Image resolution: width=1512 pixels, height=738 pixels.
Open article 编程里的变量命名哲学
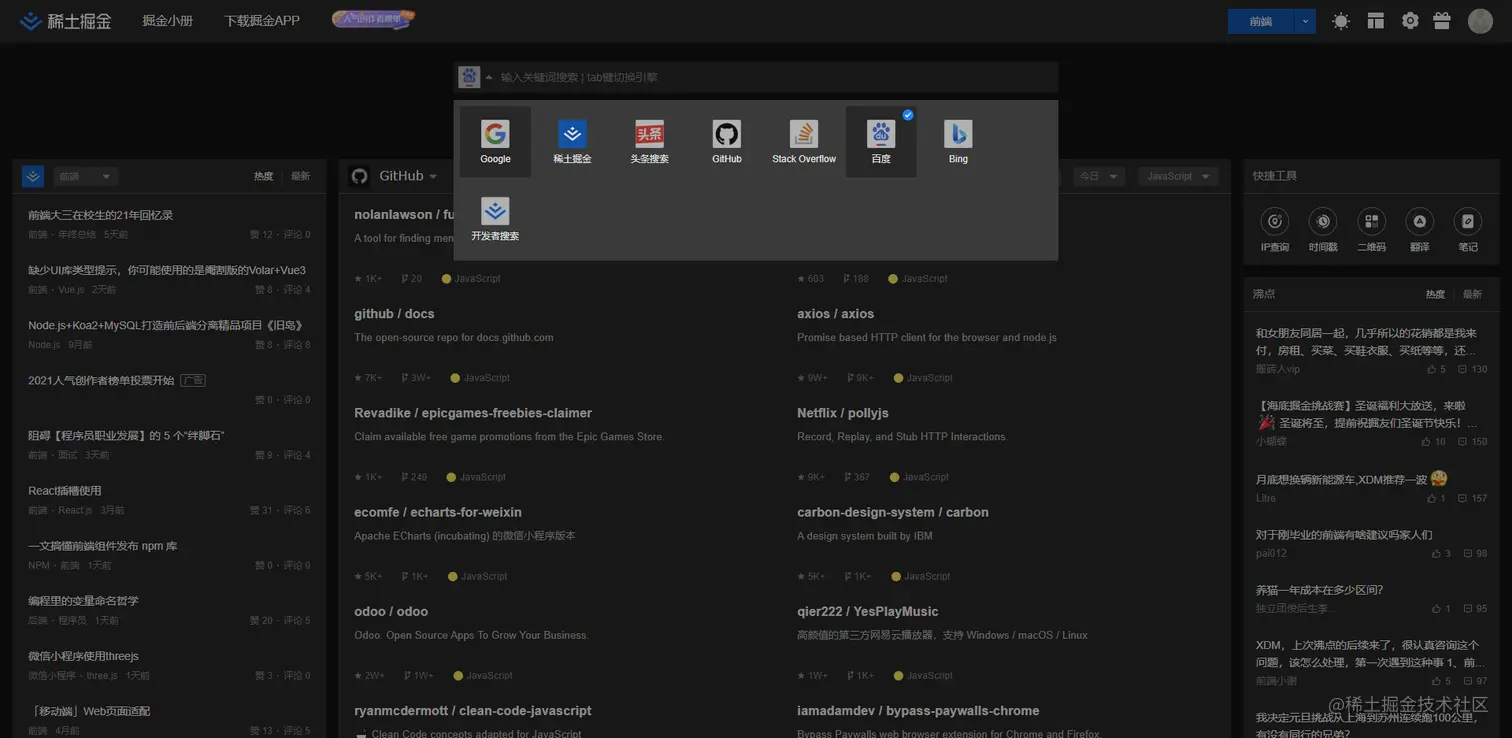pos(83,601)
